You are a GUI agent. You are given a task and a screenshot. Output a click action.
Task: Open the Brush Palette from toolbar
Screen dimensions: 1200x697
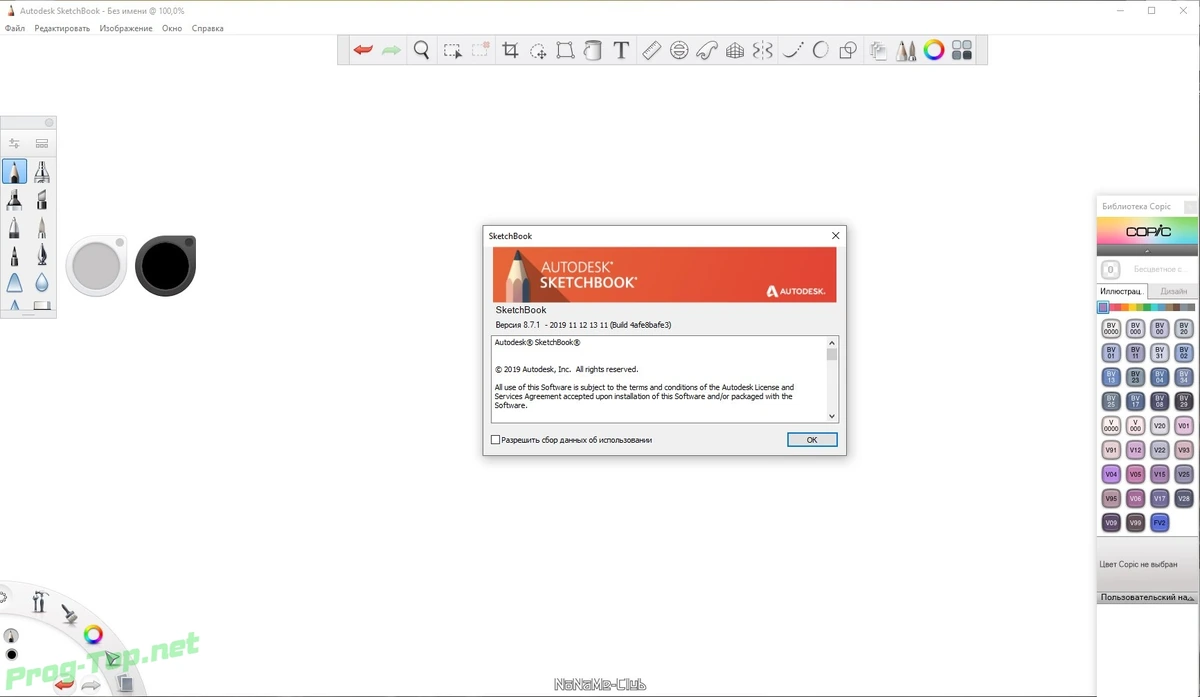pyautogui.click(x=906, y=50)
